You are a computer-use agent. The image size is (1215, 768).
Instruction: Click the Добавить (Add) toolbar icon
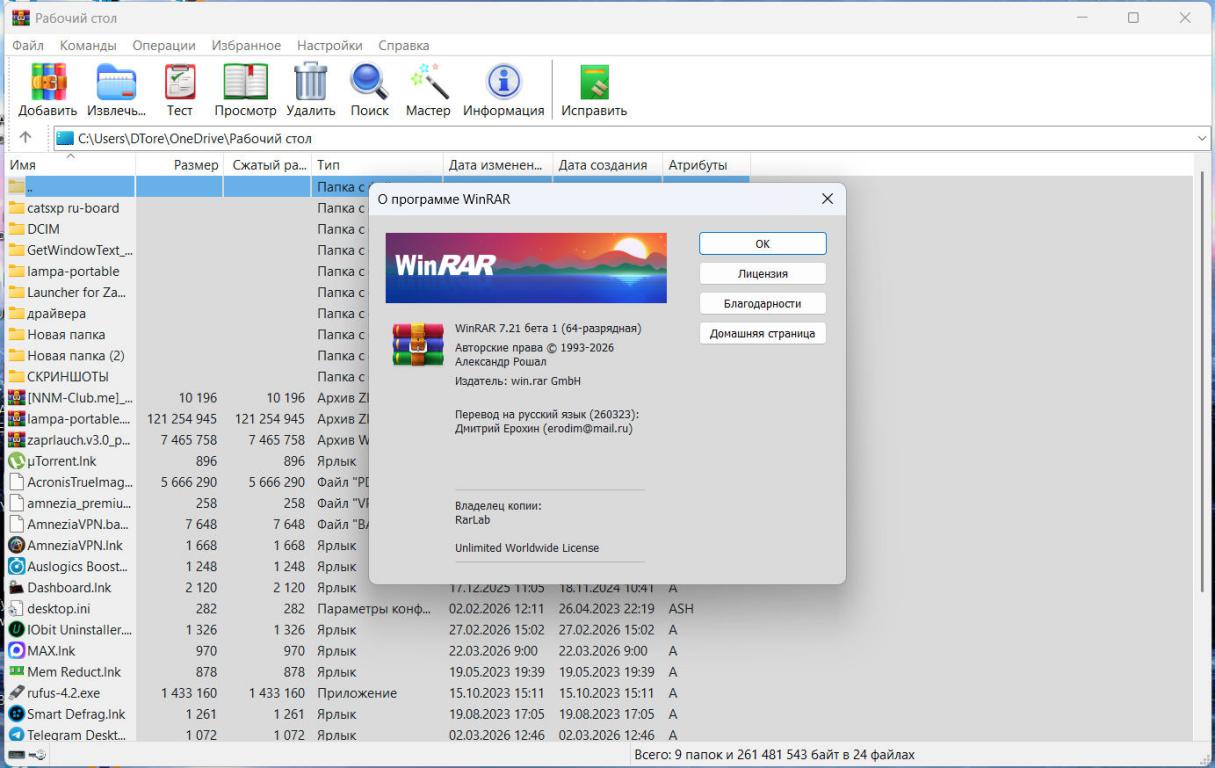(x=47, y=83)
